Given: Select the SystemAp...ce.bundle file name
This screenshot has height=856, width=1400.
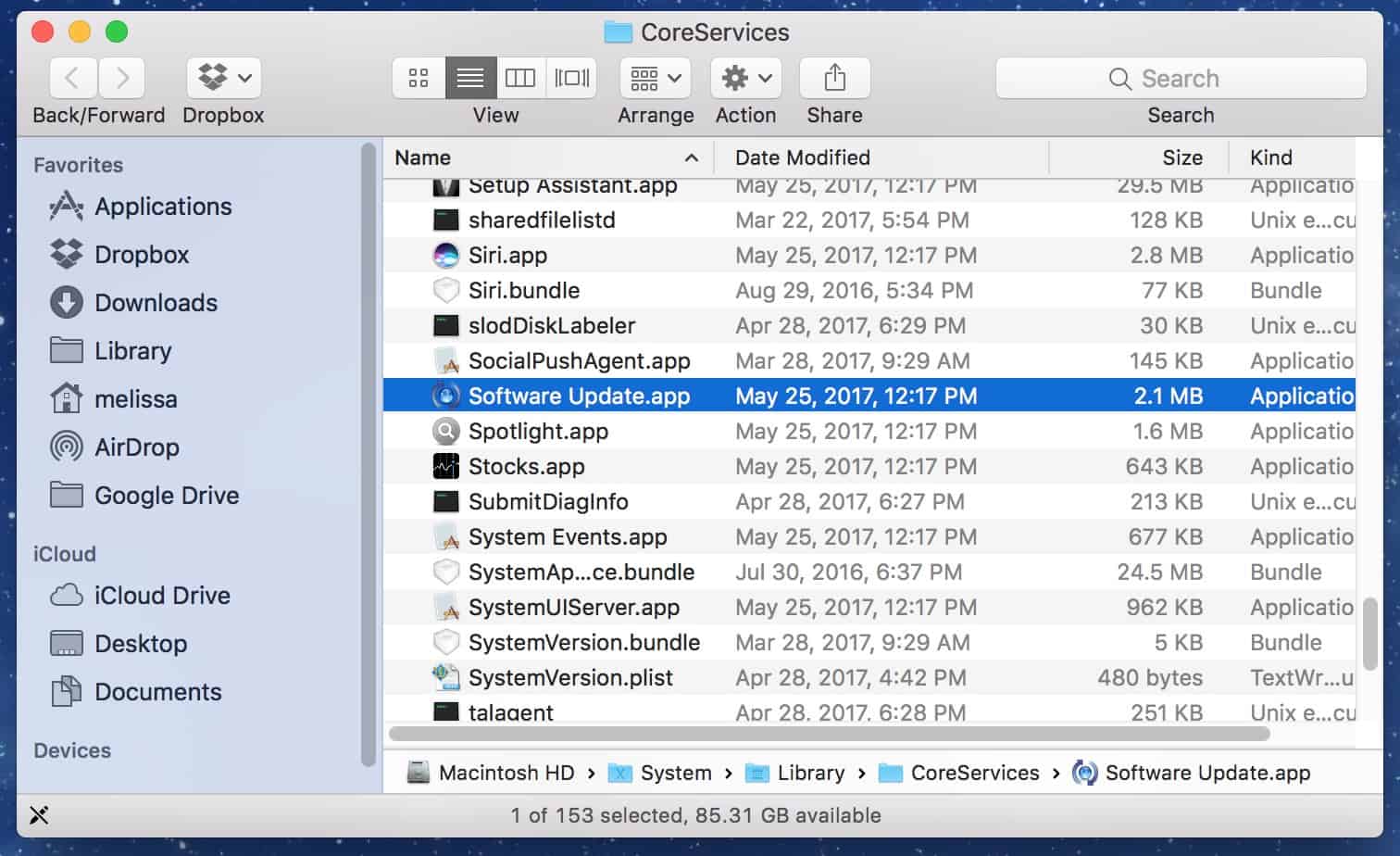Looking at the screenshot, I should pyautogui.click(x=581, y=573).
